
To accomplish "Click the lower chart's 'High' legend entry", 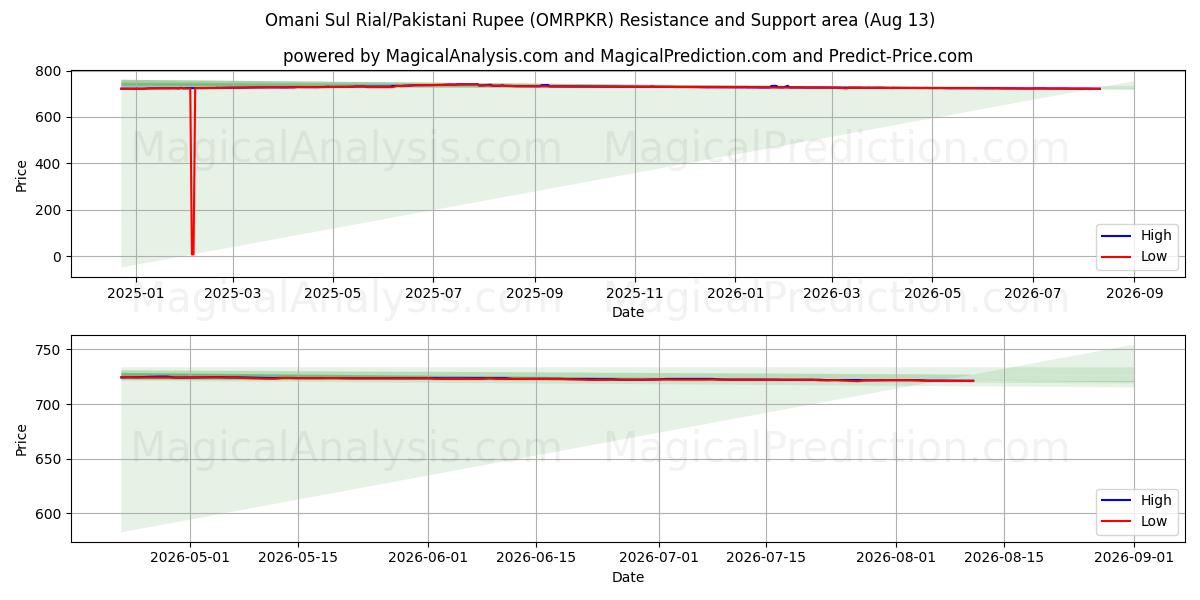I will 1137,500.
